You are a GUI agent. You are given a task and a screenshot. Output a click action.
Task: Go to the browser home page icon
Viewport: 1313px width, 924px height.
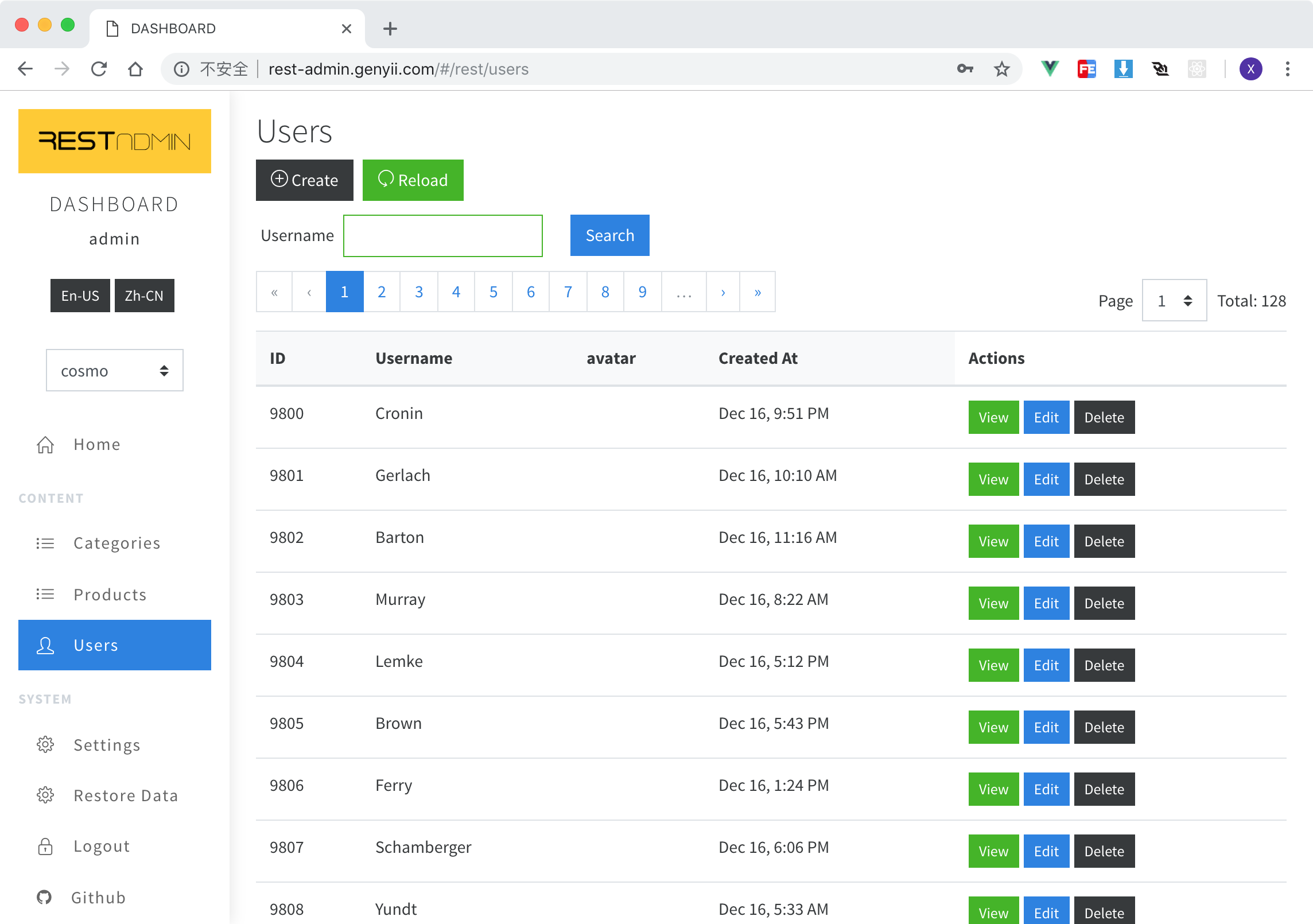point(135,69)
